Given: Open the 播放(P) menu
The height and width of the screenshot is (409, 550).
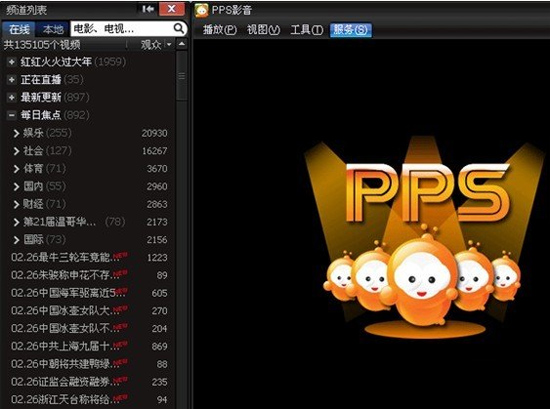Looking at the screenshot, I should pyautogui.click(x=220, y=30).
